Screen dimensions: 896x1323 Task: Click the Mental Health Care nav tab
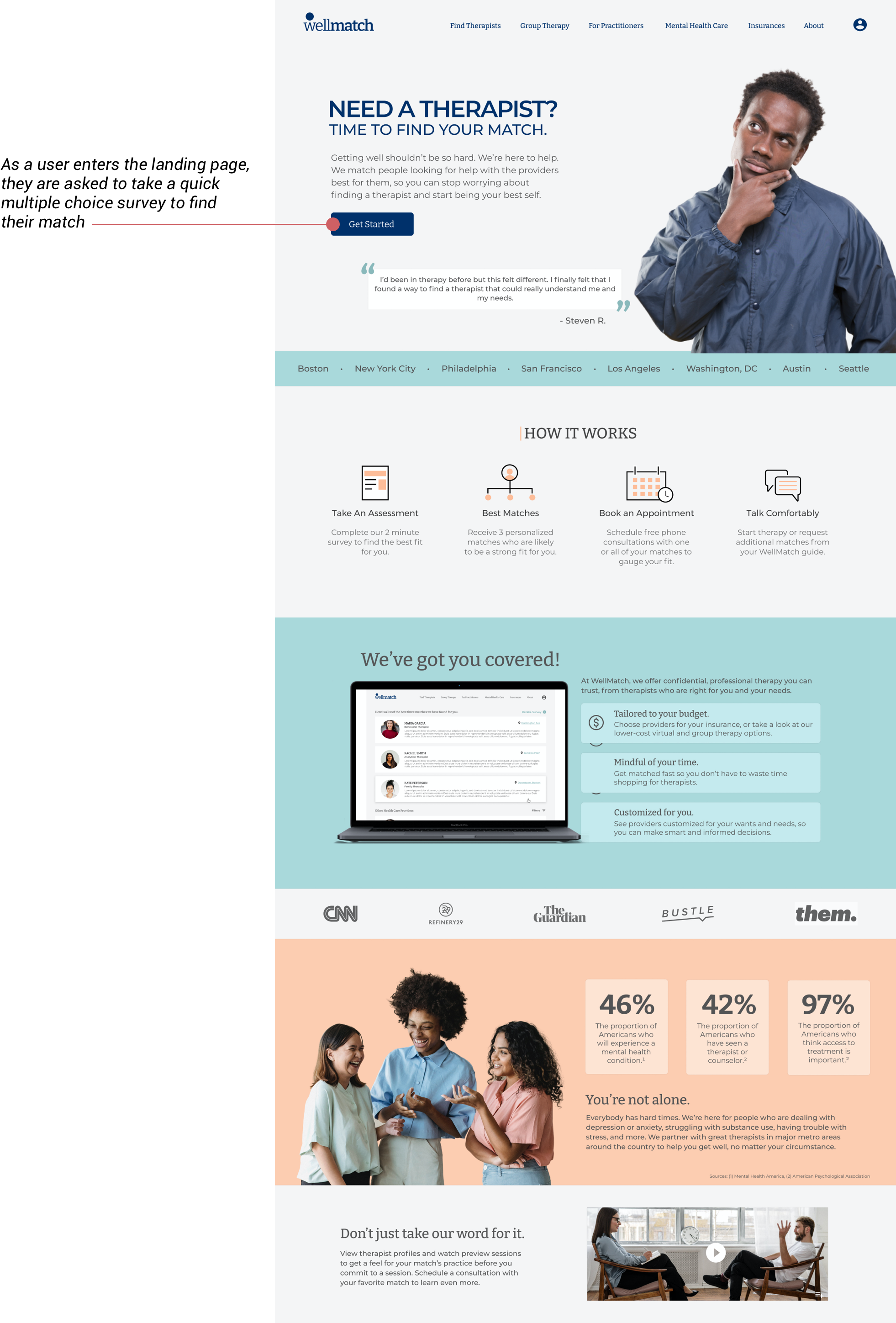tap(696, 25)
